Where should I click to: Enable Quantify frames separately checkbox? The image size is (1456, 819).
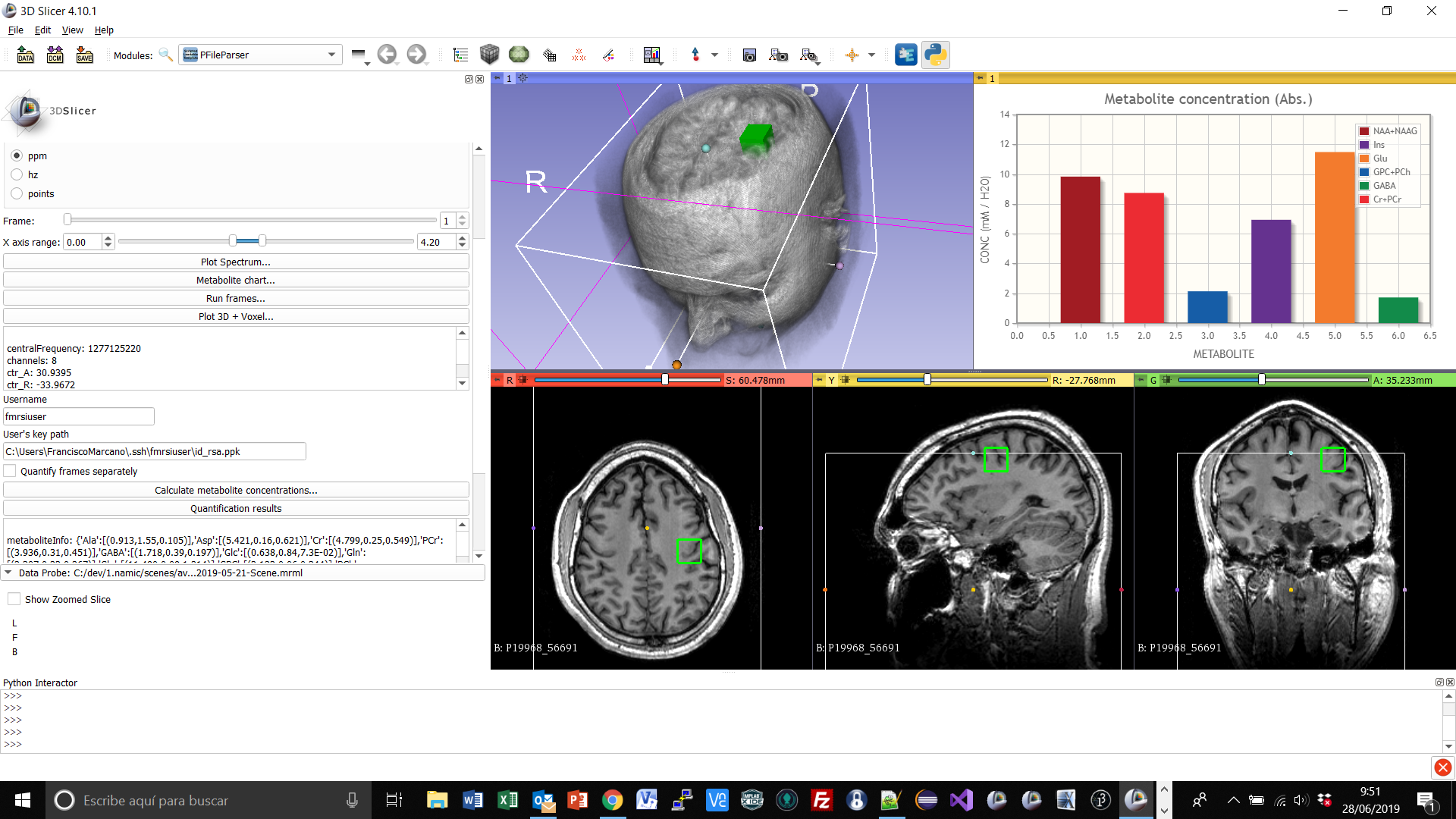click(10, 471)
